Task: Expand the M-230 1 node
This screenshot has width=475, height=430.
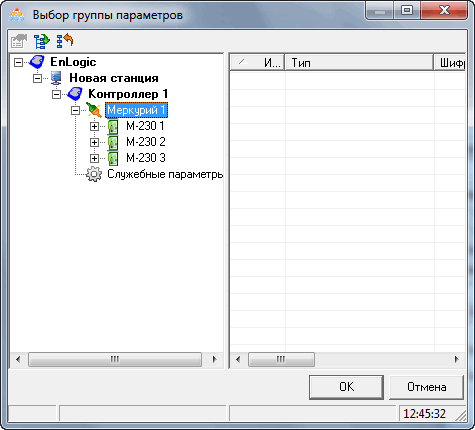Action: (x=94, y=126)
